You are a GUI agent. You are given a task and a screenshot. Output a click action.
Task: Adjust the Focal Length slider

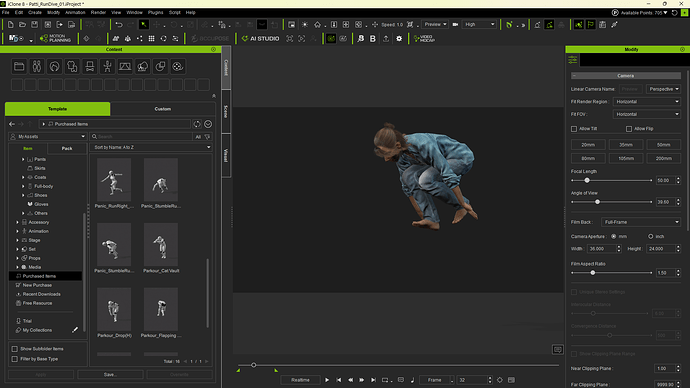coord(587,180)
